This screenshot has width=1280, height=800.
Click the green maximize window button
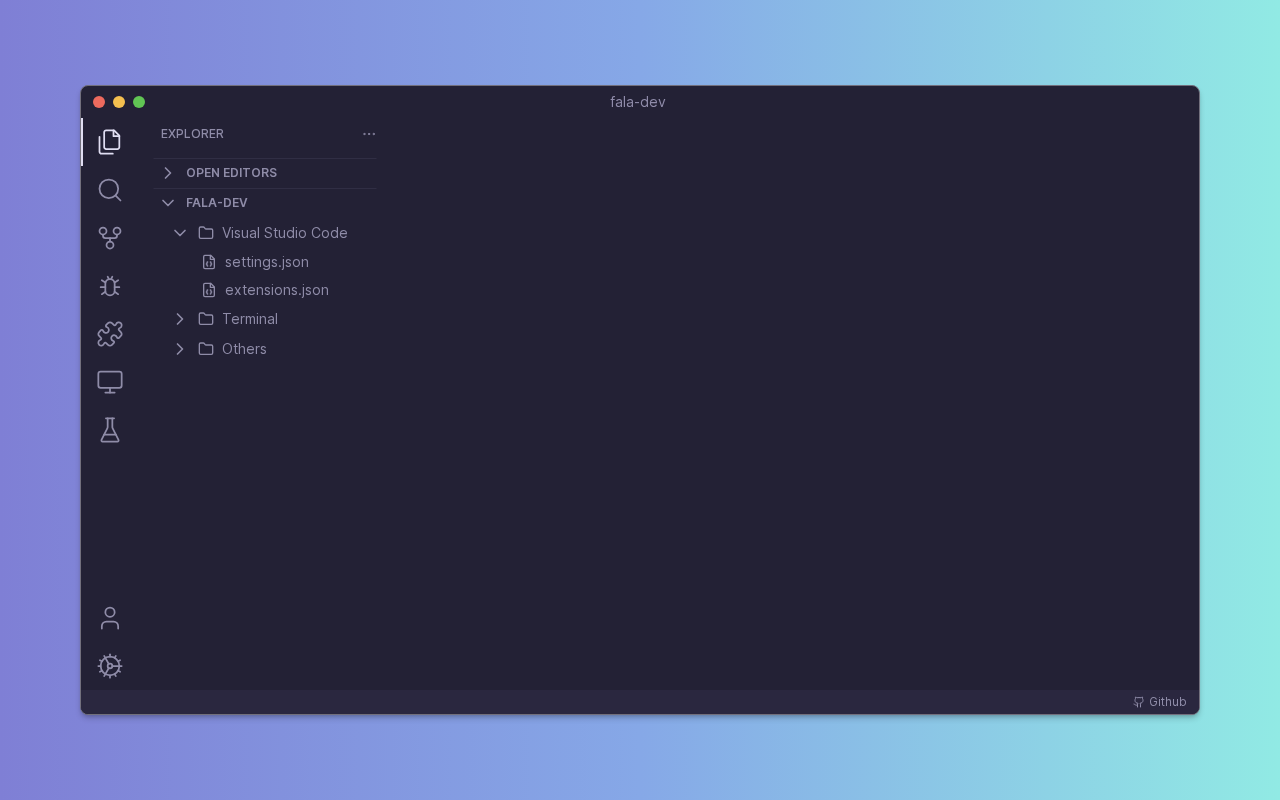pos(139,102)
